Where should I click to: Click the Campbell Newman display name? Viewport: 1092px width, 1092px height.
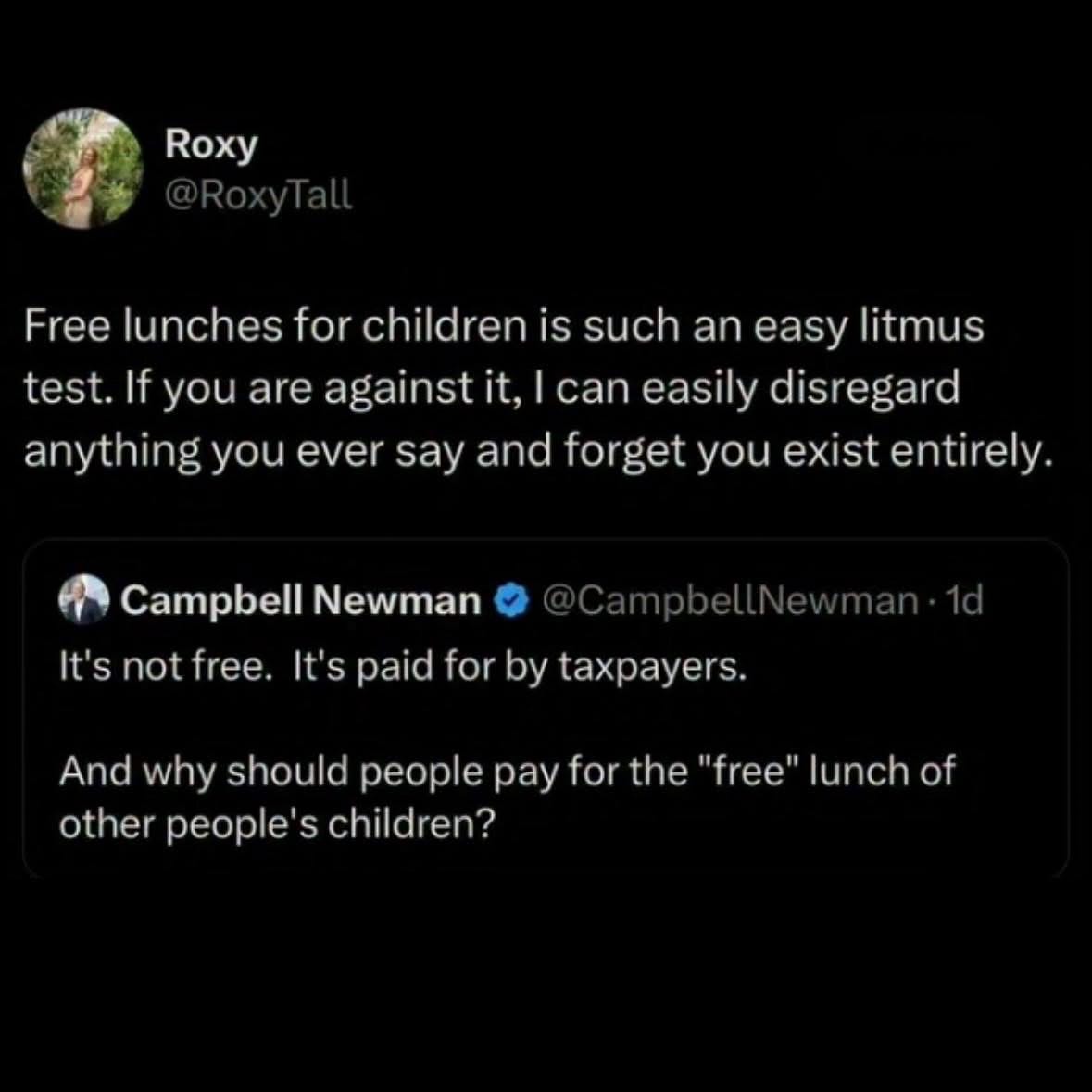301,600
